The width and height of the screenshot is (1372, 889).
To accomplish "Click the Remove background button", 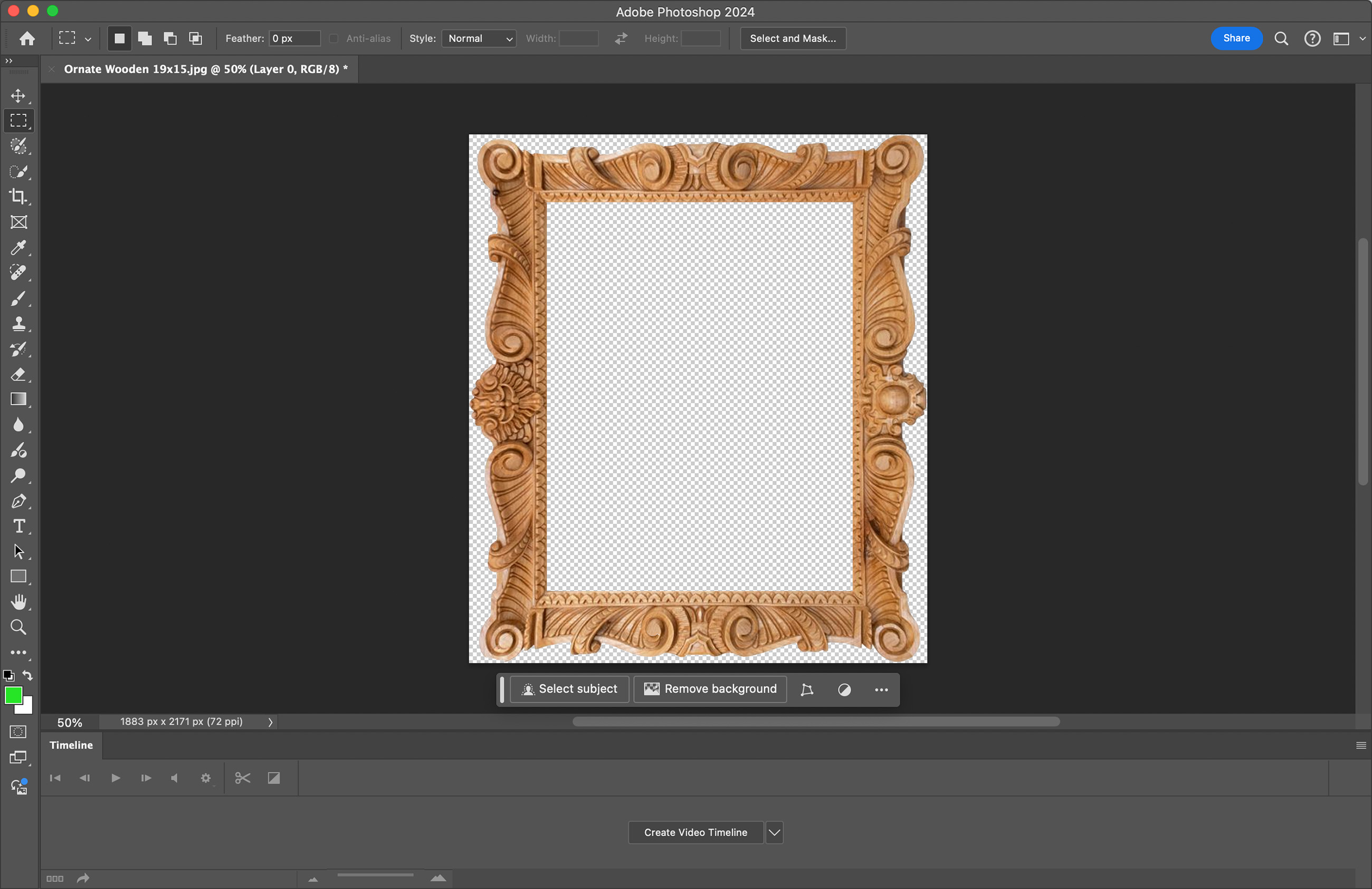I will click(710, 689).
